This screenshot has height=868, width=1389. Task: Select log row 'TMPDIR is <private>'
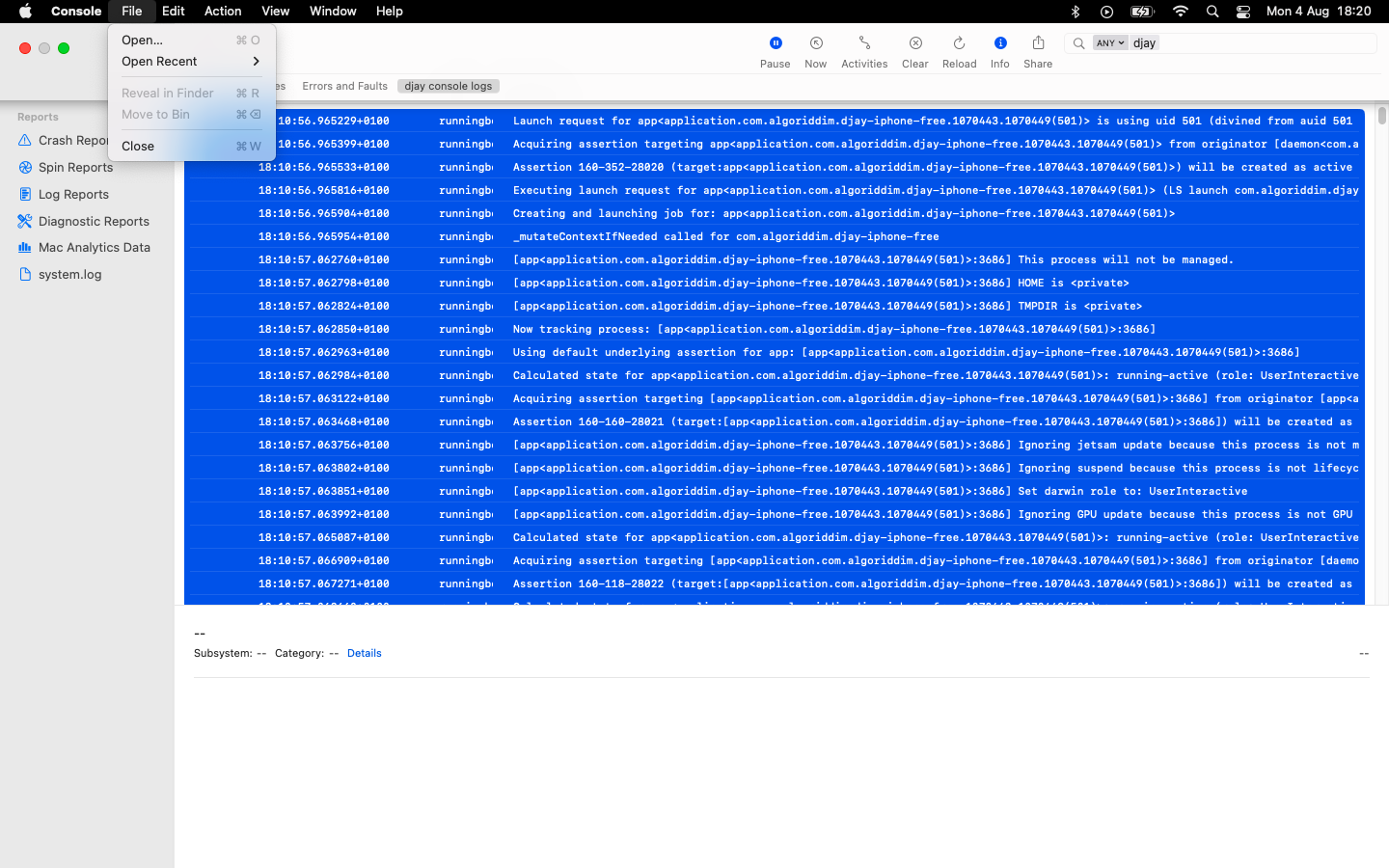[x=775, y=306]
